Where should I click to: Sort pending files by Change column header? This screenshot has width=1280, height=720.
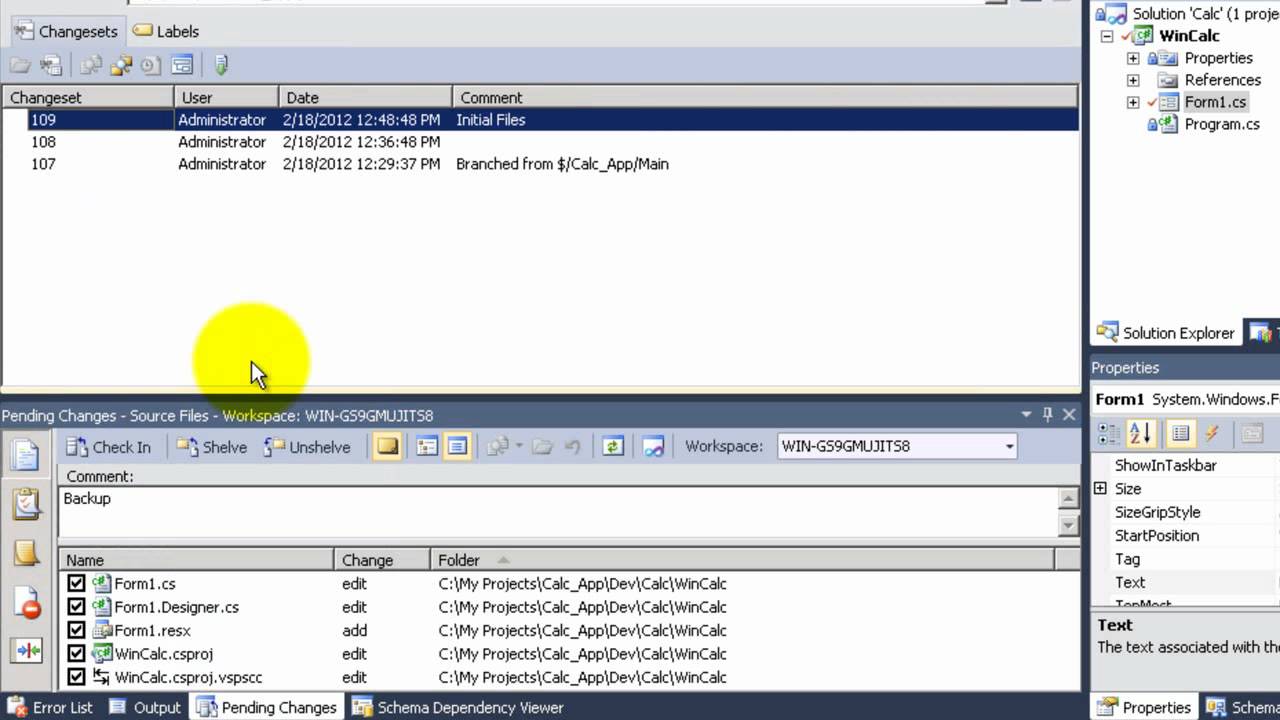click(381, 560)
